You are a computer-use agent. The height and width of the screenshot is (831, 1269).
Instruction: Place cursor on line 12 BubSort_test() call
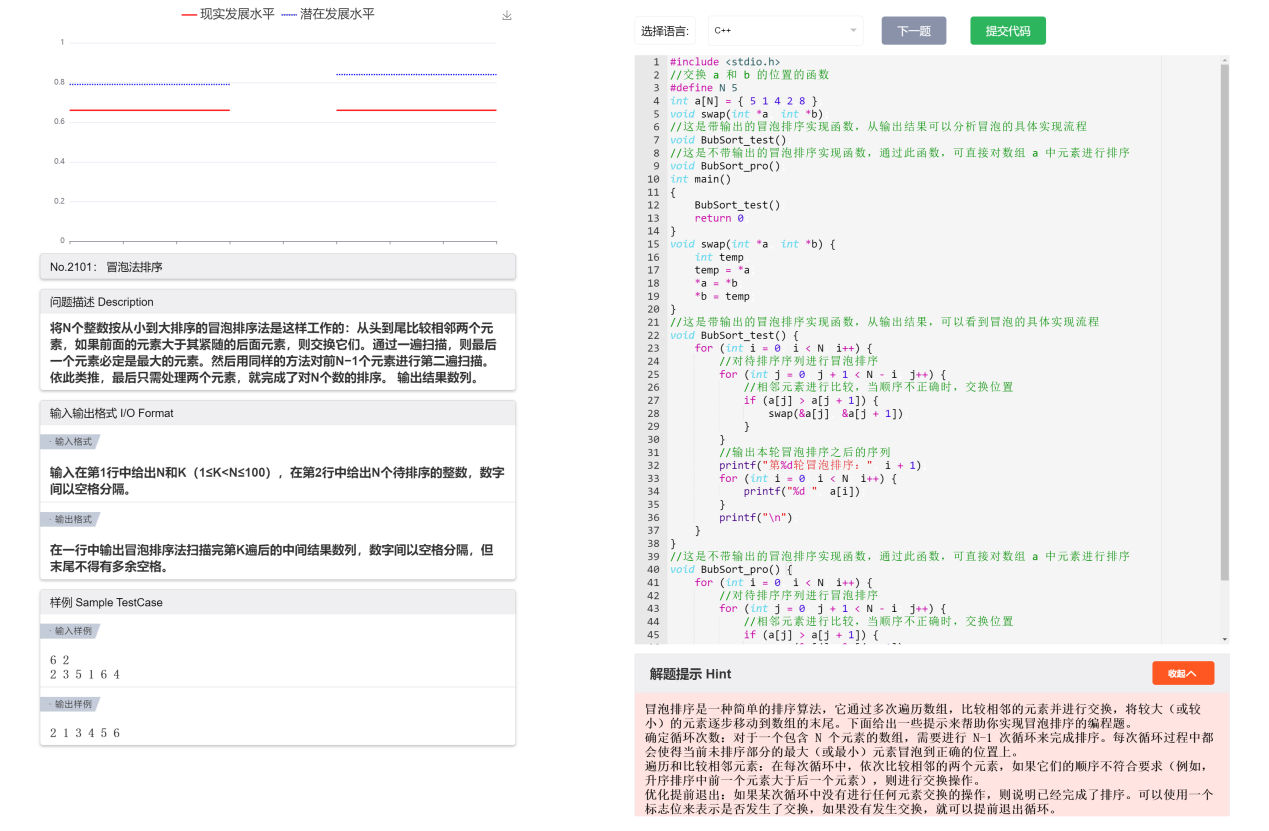737,205
